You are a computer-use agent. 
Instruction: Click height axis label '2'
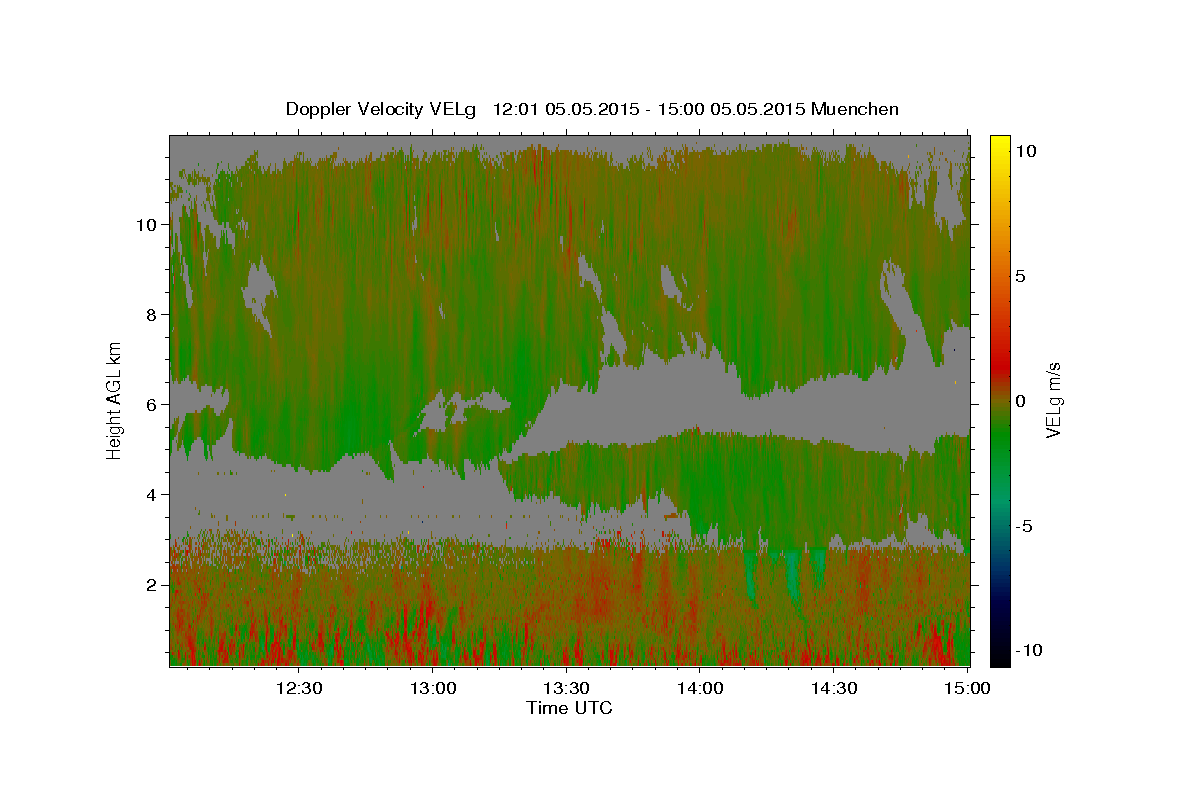coord(152,585)
